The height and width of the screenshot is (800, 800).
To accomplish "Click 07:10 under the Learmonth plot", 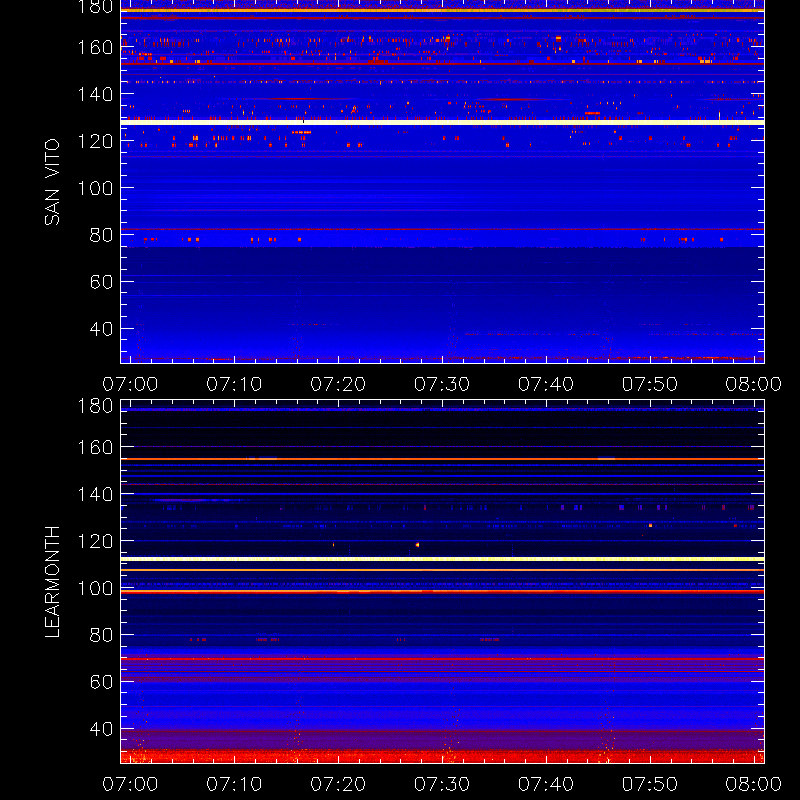I will point(234,784).
